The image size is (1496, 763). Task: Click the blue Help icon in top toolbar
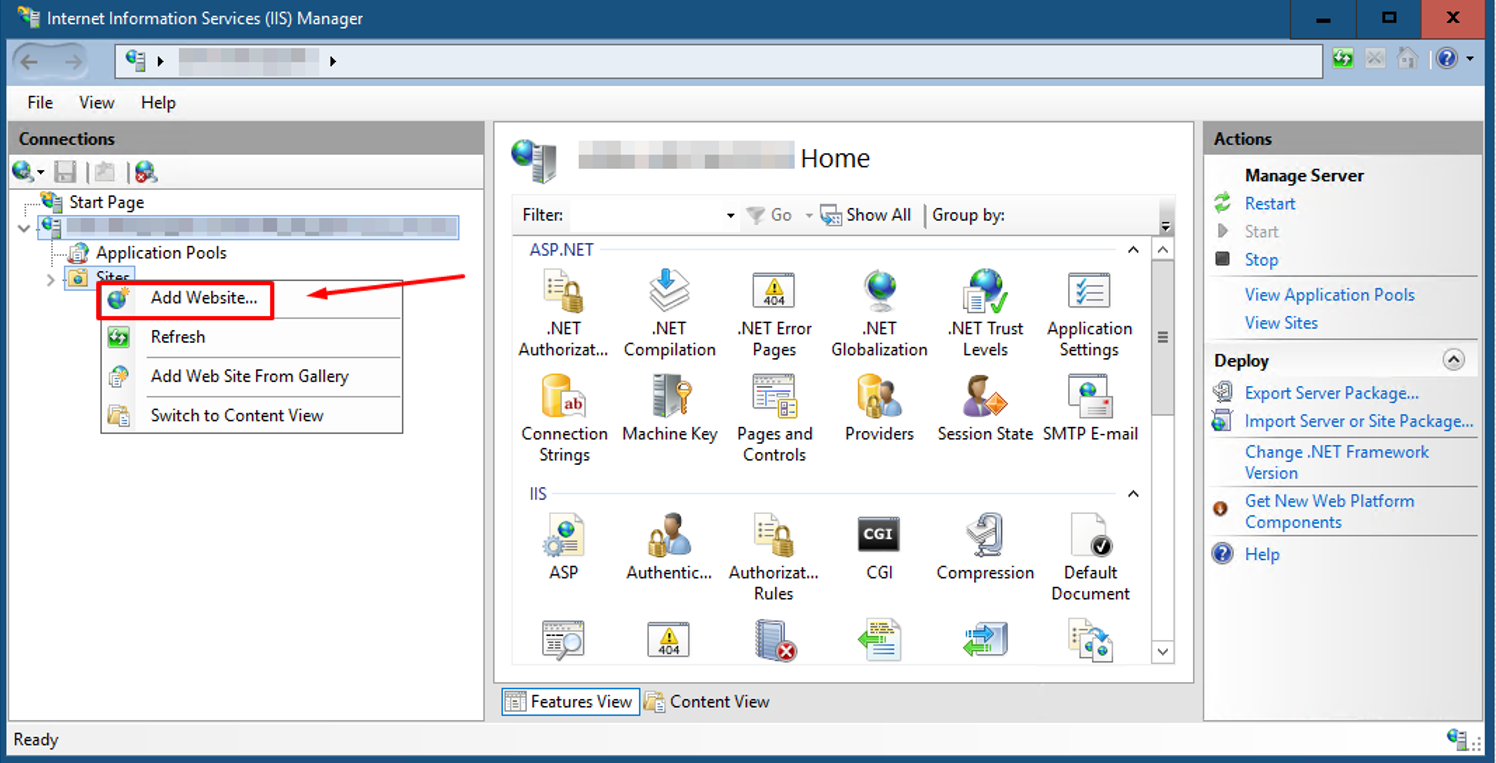[1446, 59]
